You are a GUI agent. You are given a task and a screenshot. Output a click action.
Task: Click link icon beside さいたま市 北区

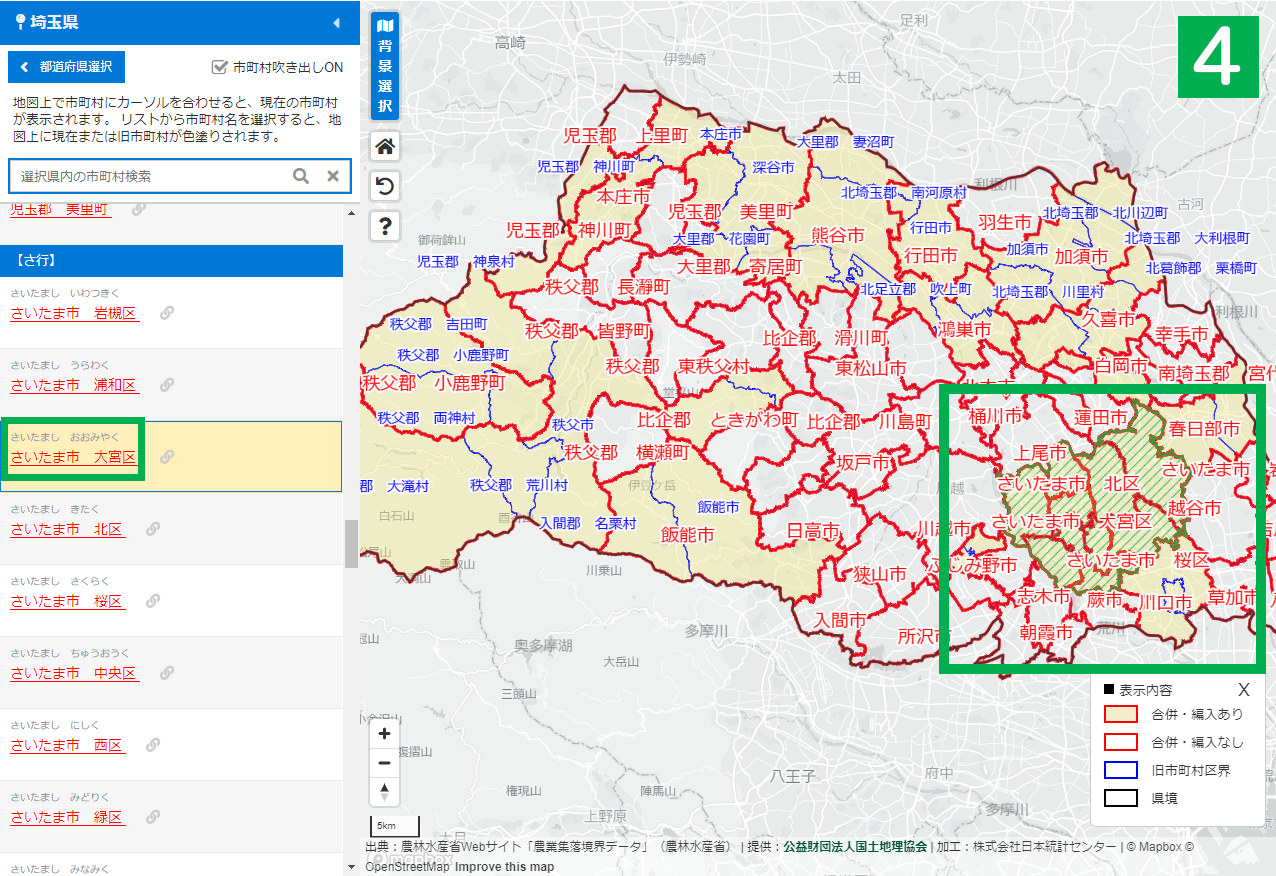(x=153, y=529)
